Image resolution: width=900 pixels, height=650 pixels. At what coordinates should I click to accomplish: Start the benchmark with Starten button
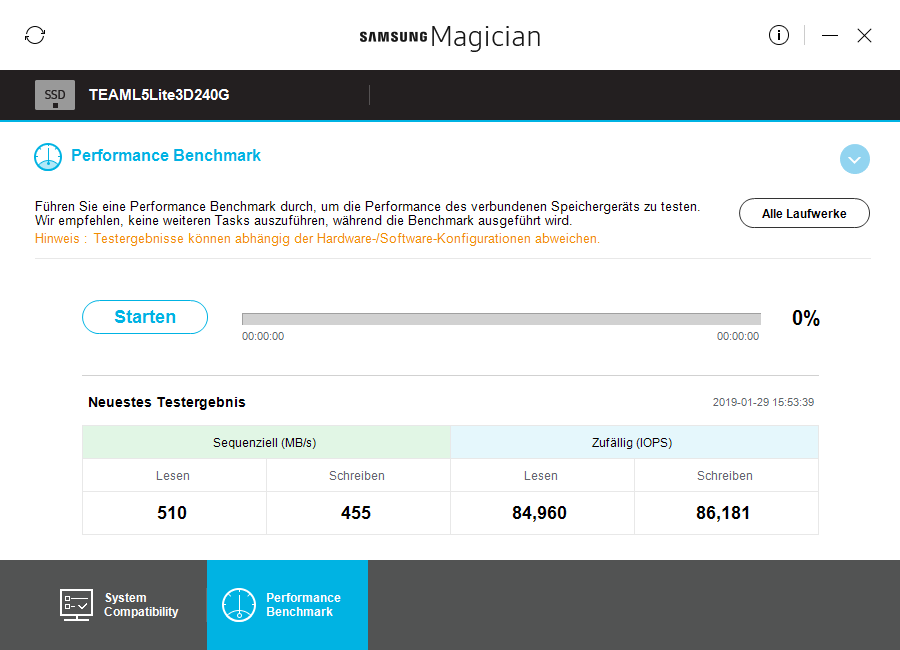(145, 317)
